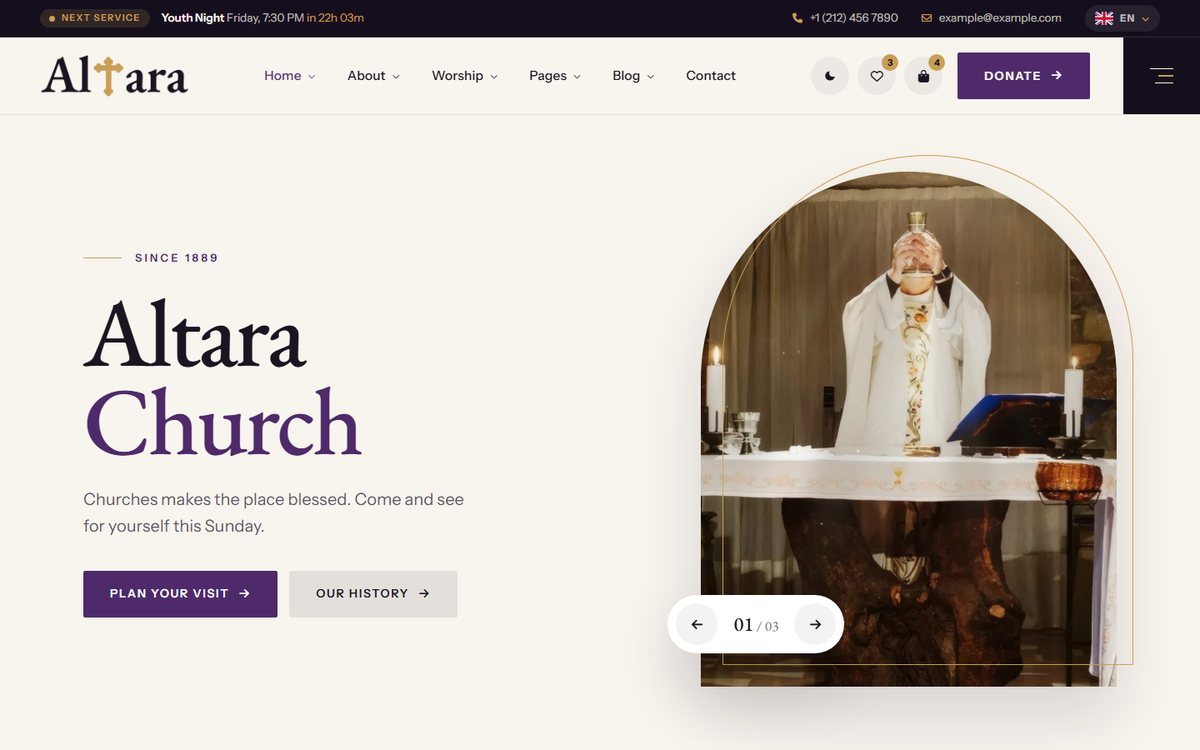Click the Altara logo

point(114,76)
